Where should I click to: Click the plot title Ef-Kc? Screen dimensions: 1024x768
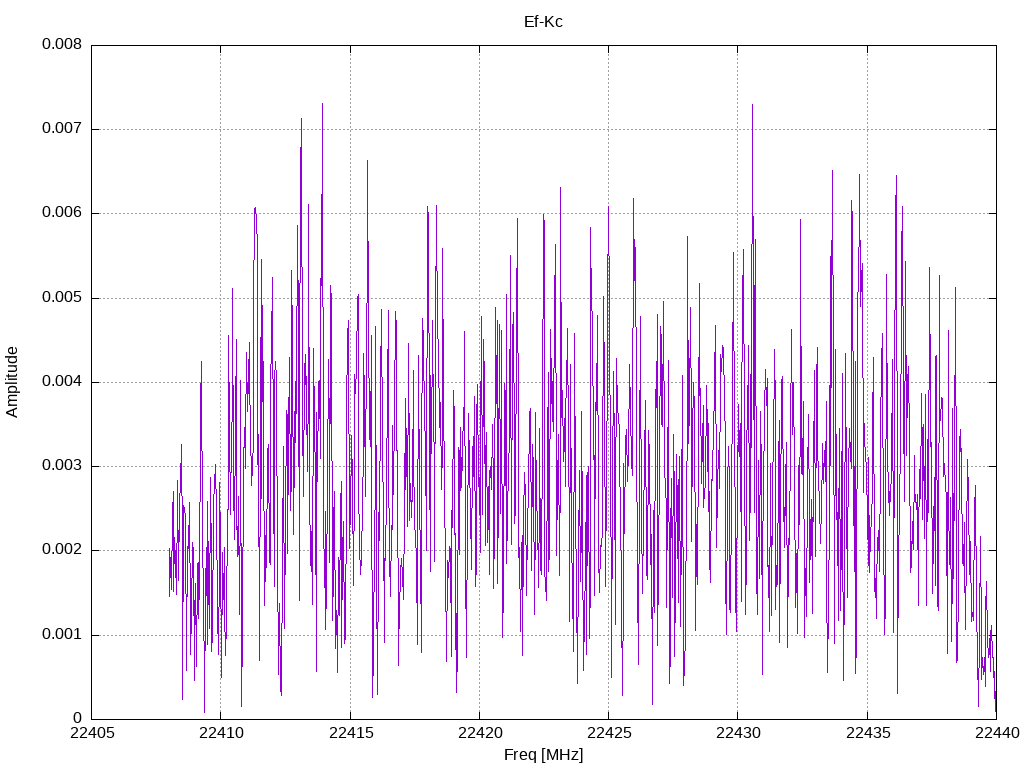coord(543,22)
